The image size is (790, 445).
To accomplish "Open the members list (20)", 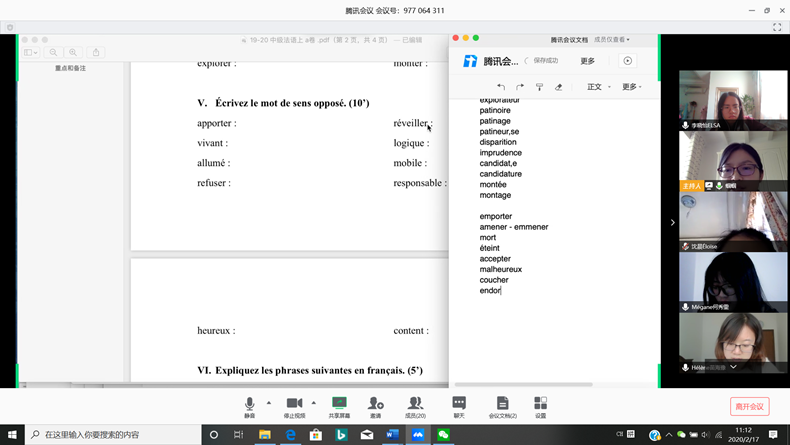I will [415, 406].
